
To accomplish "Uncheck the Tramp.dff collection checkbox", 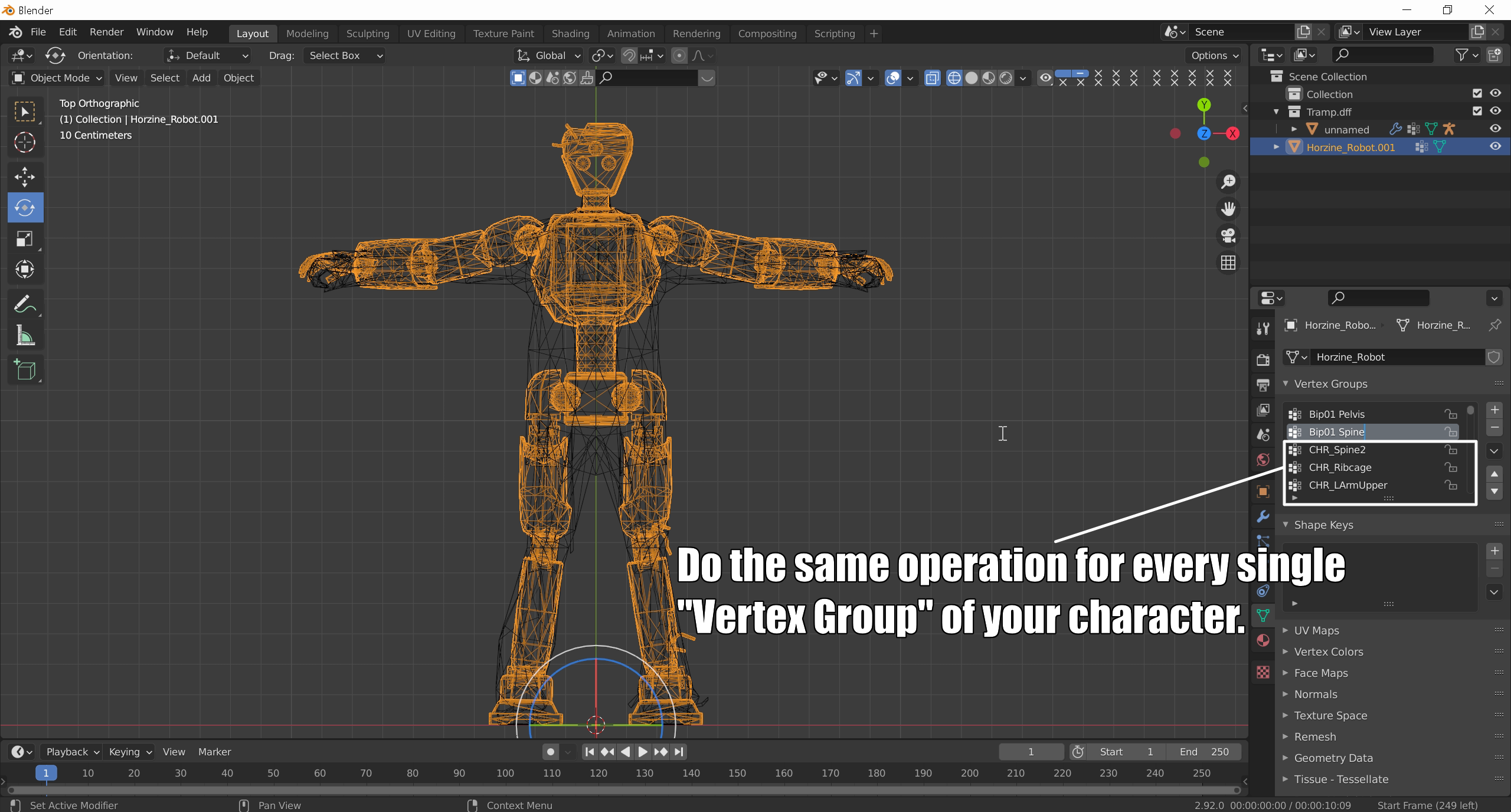I will pyautogui.click(x=1477, y=111).
